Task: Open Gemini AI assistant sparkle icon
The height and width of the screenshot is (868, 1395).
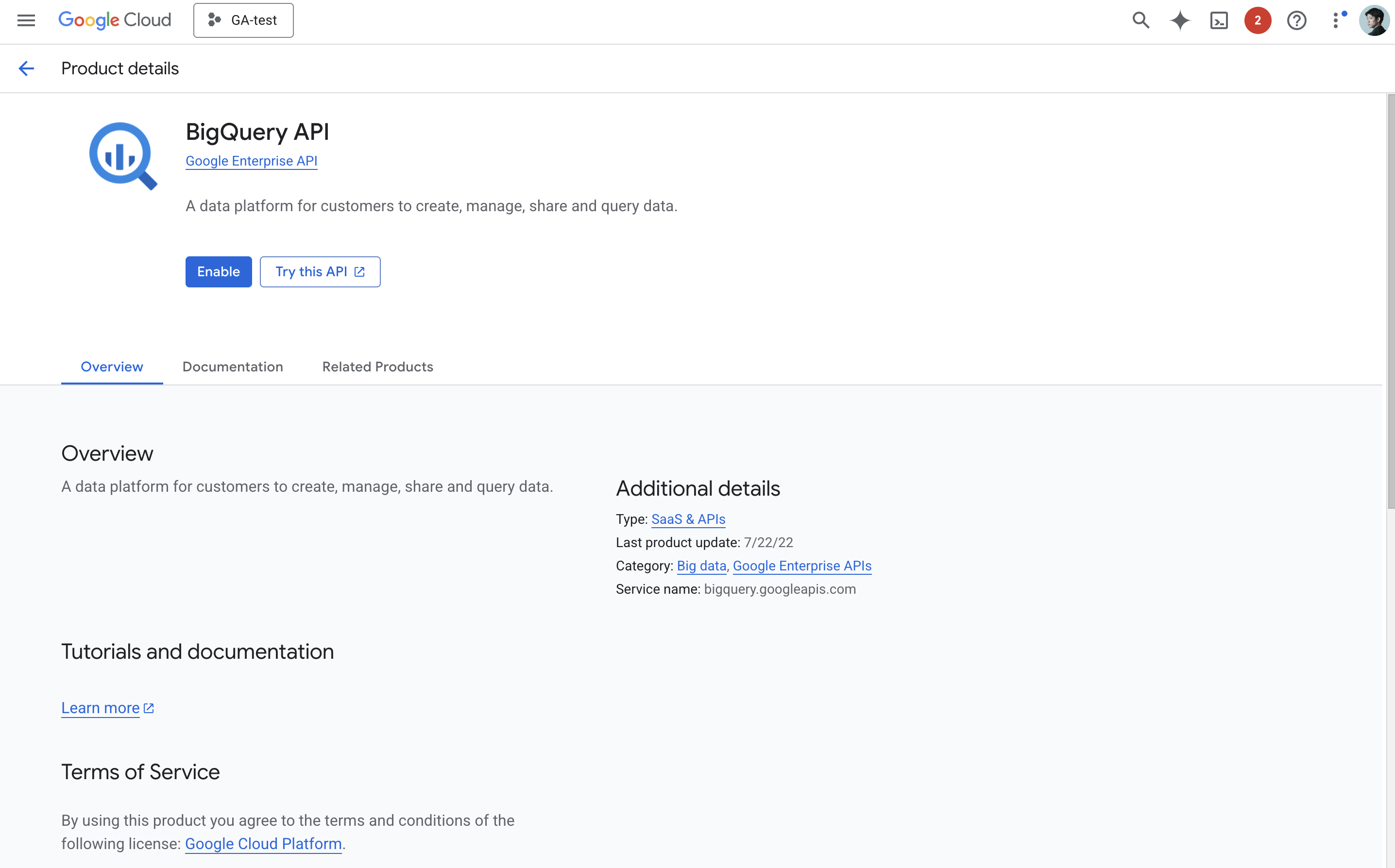Action: (1180, 21)
